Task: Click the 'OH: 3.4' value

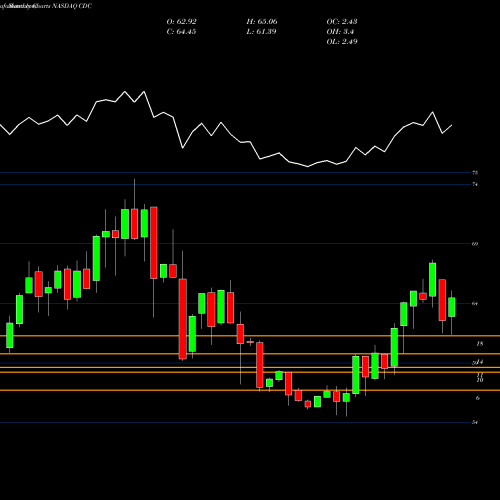Action: pyautogui.click(x=340, y=32)
